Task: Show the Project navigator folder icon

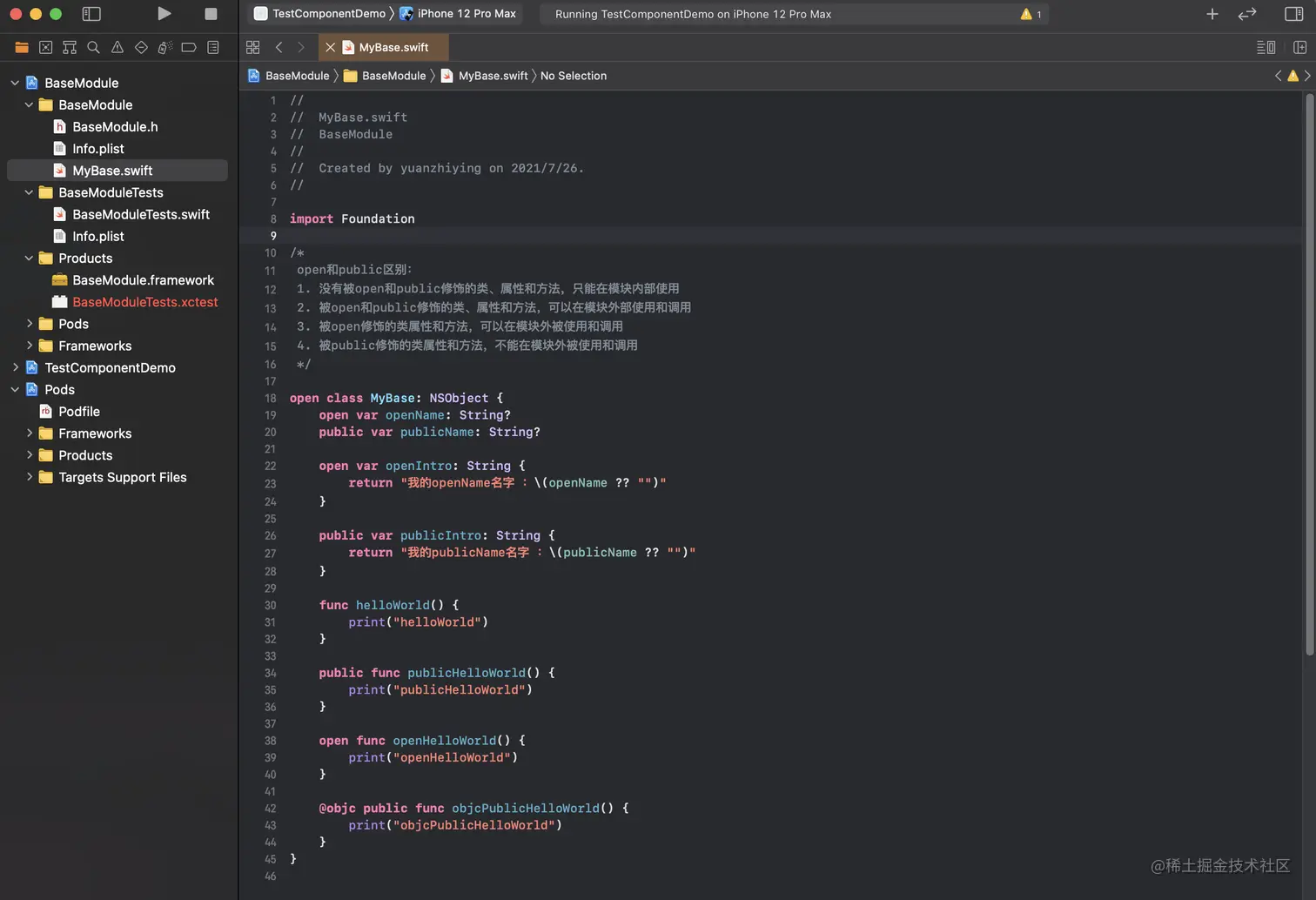Action: (x=22, y=47)
